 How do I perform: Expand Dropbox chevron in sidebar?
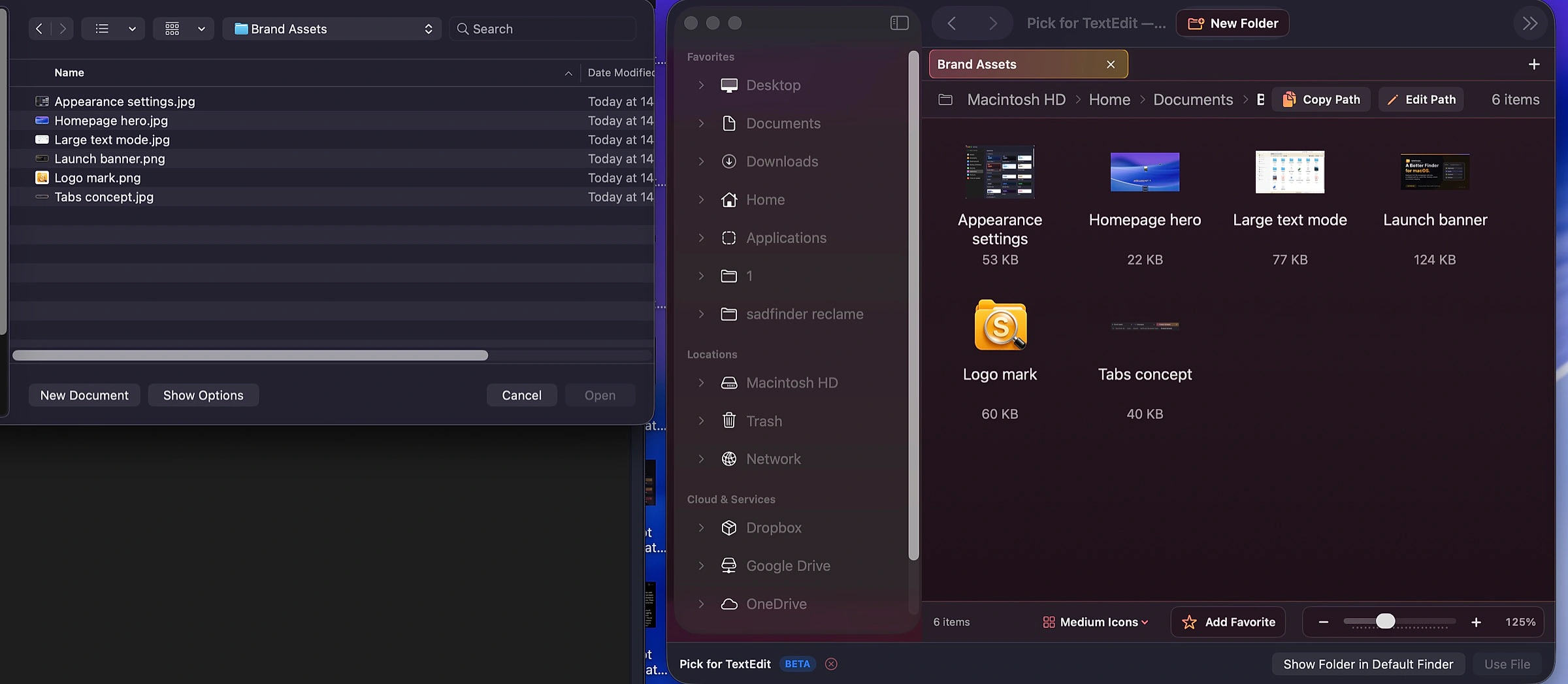[701, 528]
